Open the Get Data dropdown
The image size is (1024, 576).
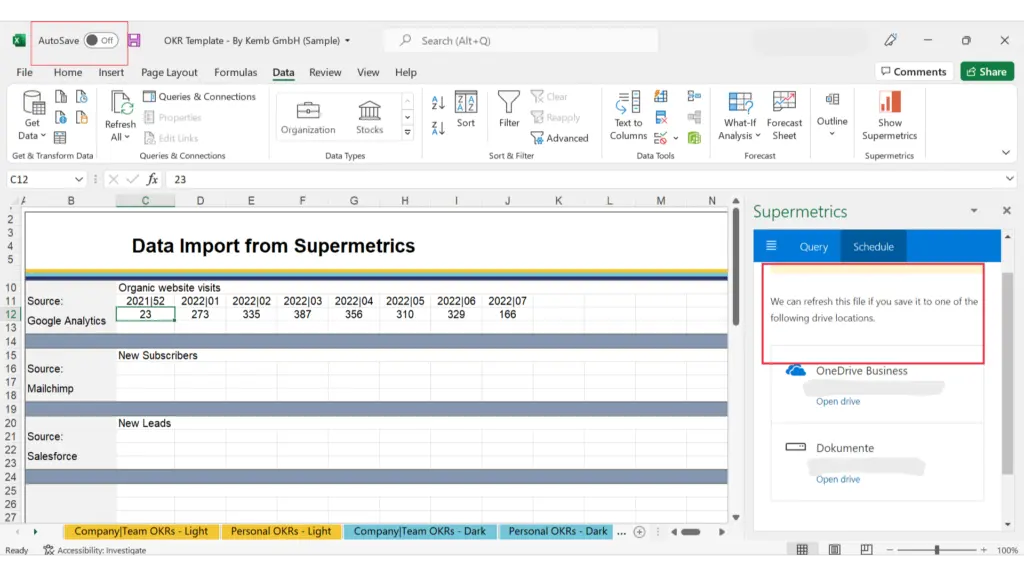point(32,116)
